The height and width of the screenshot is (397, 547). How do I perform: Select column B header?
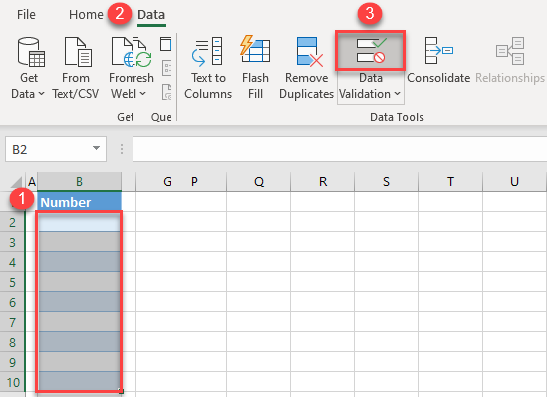80,181
